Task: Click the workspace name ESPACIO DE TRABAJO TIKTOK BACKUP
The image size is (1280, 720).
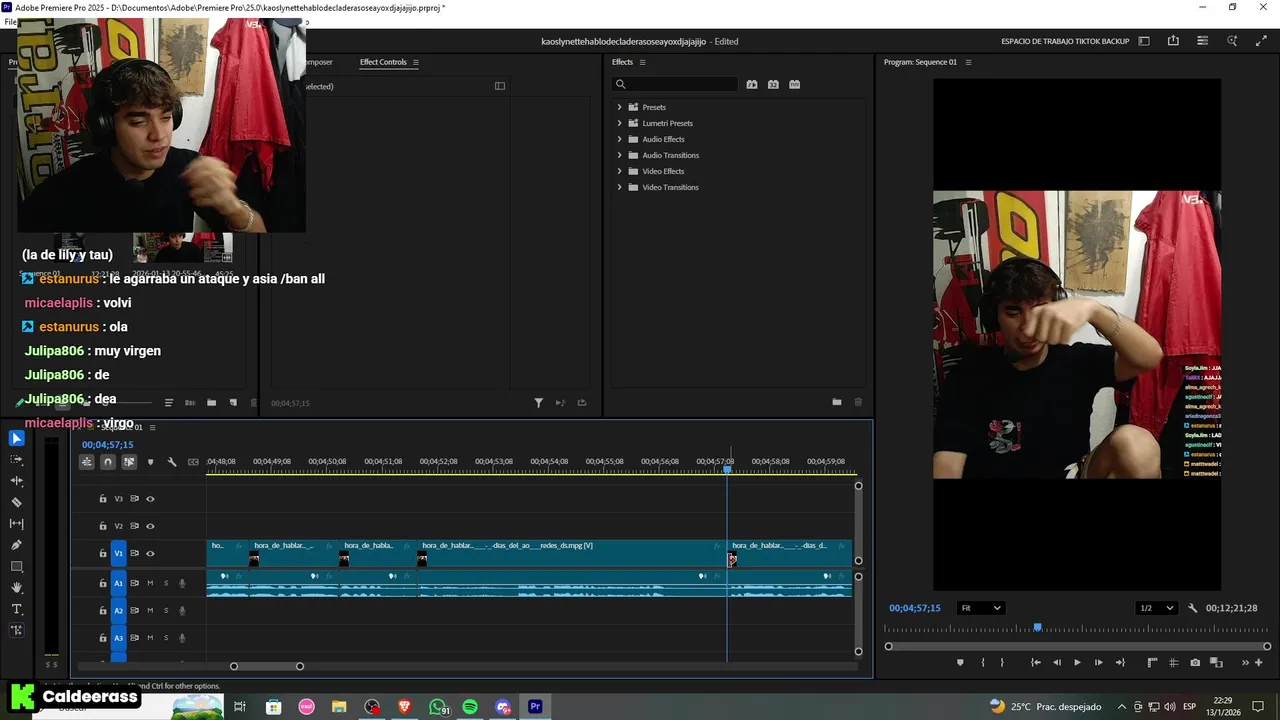Action: tap(1065, 41)
